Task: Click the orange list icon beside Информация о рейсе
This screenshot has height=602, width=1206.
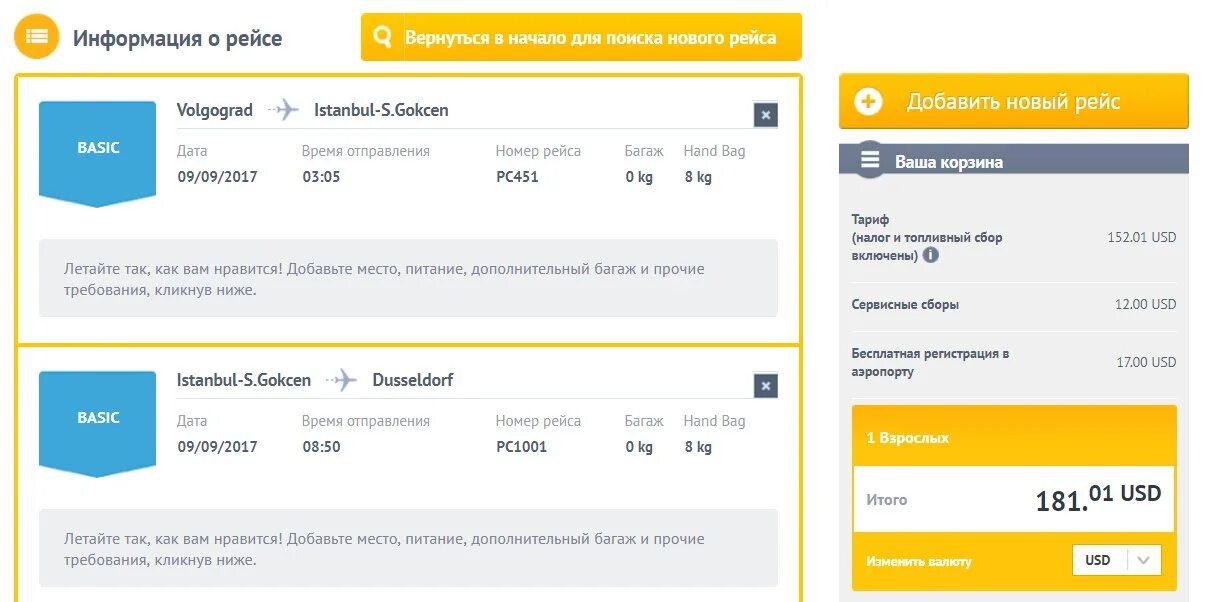Action: click(37, 37)
